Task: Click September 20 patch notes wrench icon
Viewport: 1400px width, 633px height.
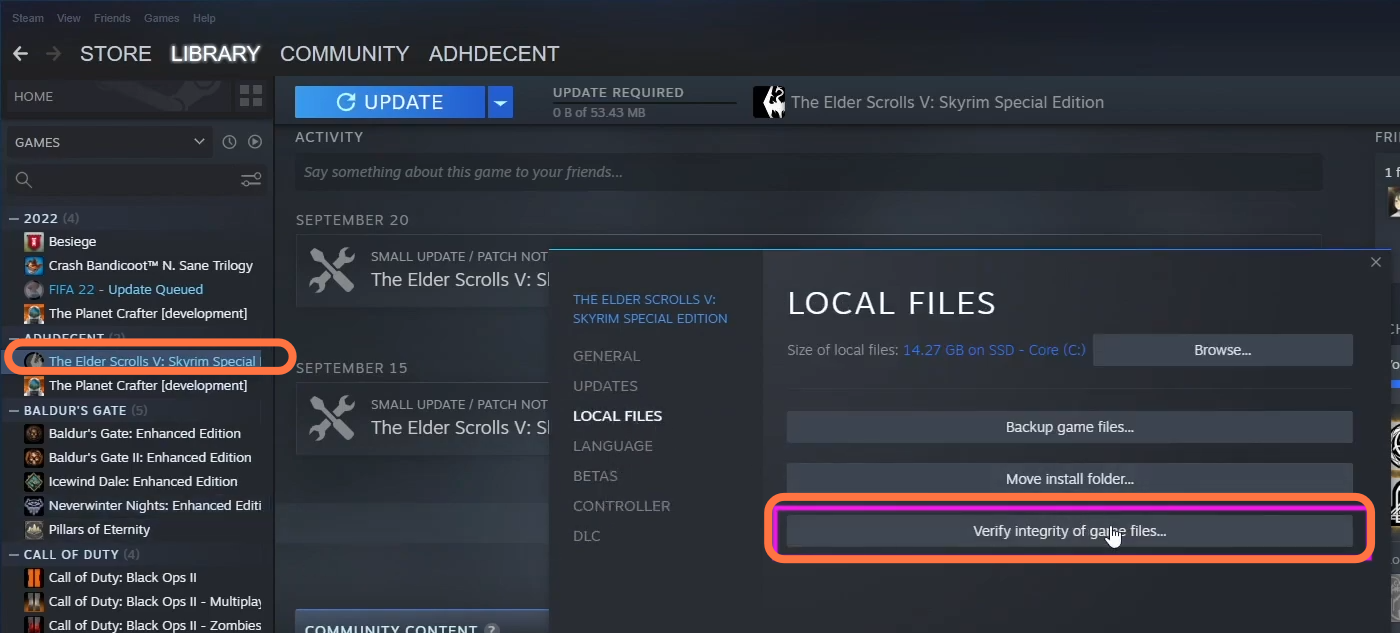Action: 332,270
